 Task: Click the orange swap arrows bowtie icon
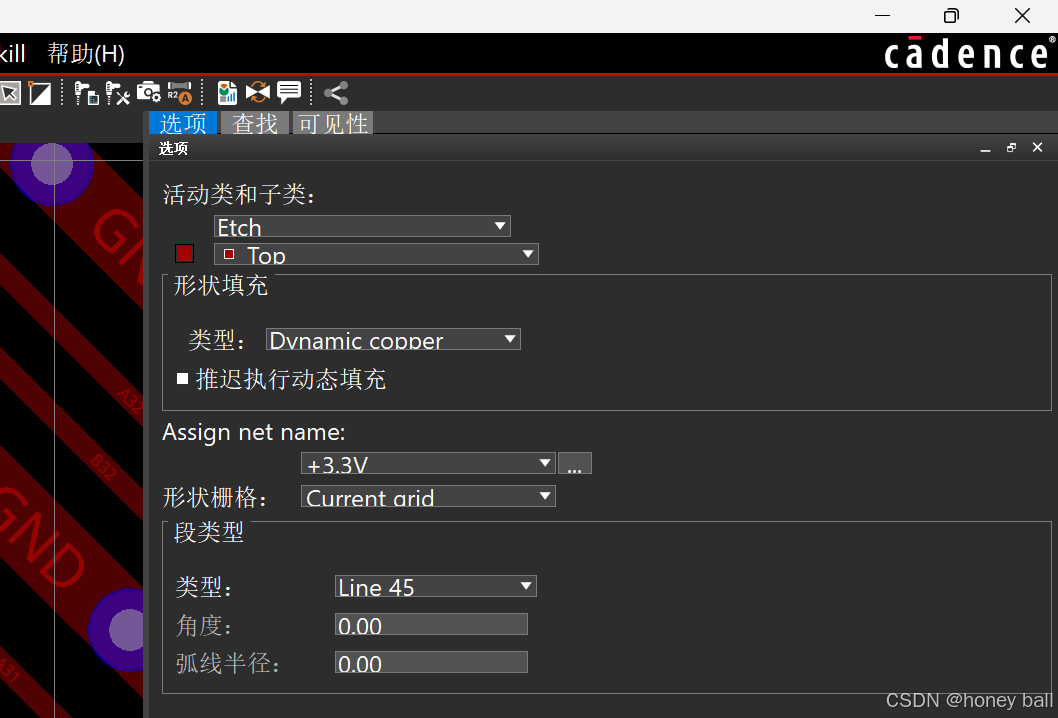point(258,92)
